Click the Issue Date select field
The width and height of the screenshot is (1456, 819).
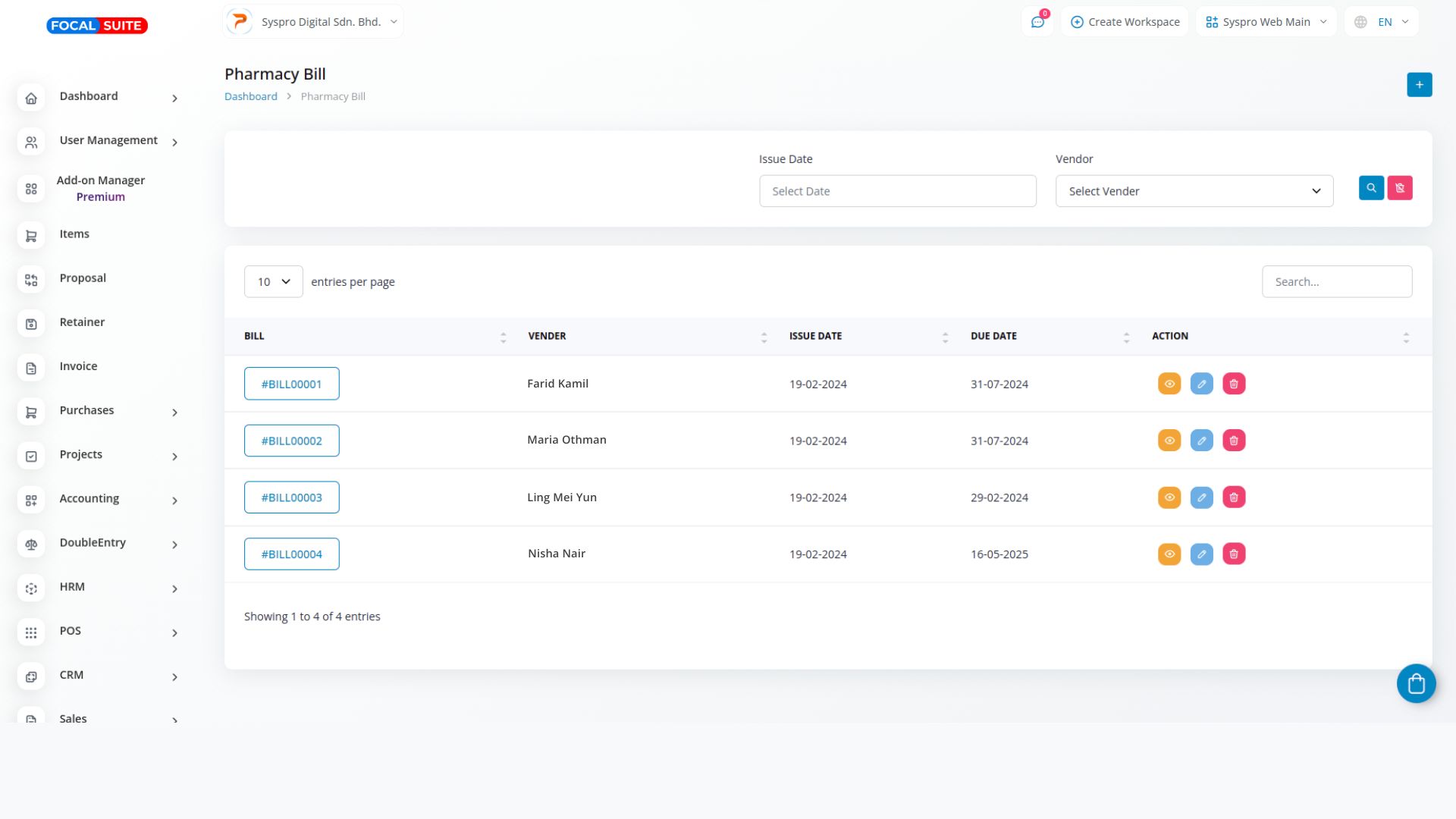coord(897,191)
